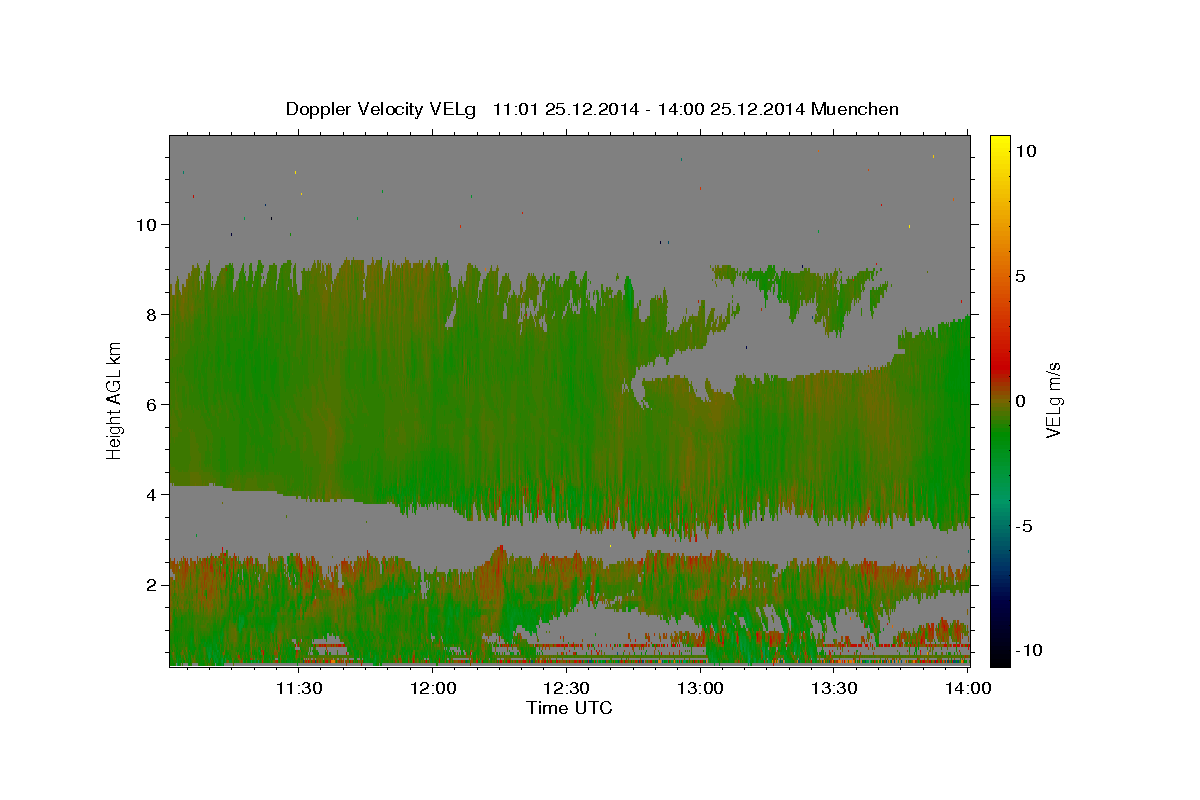This screenshot has height=800, width=1200.
Task: Click the colorbar -5 tick label
Action: click(1026, 526)
